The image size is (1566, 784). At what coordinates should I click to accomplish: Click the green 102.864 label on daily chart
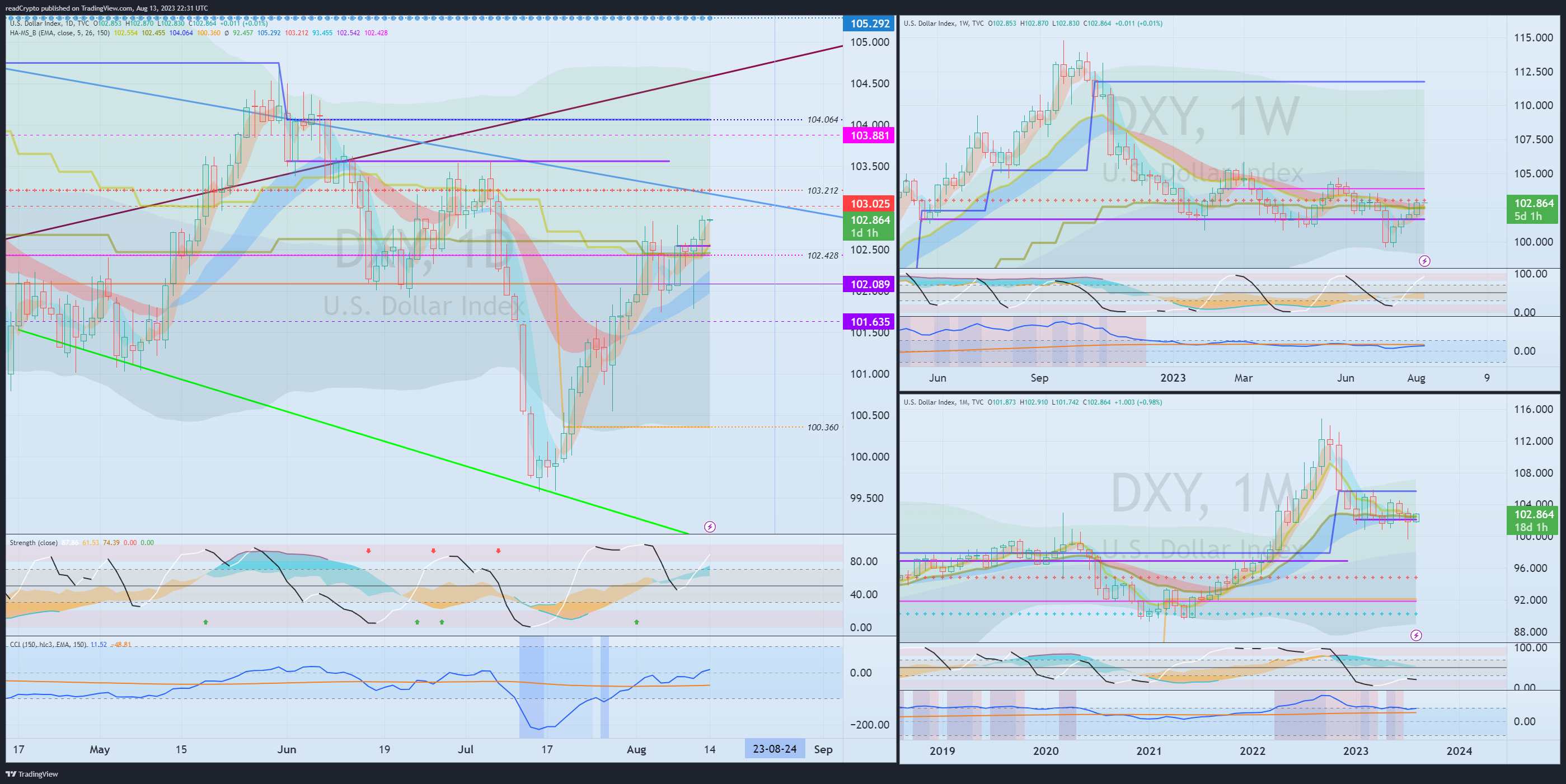[x=869, y=226]
